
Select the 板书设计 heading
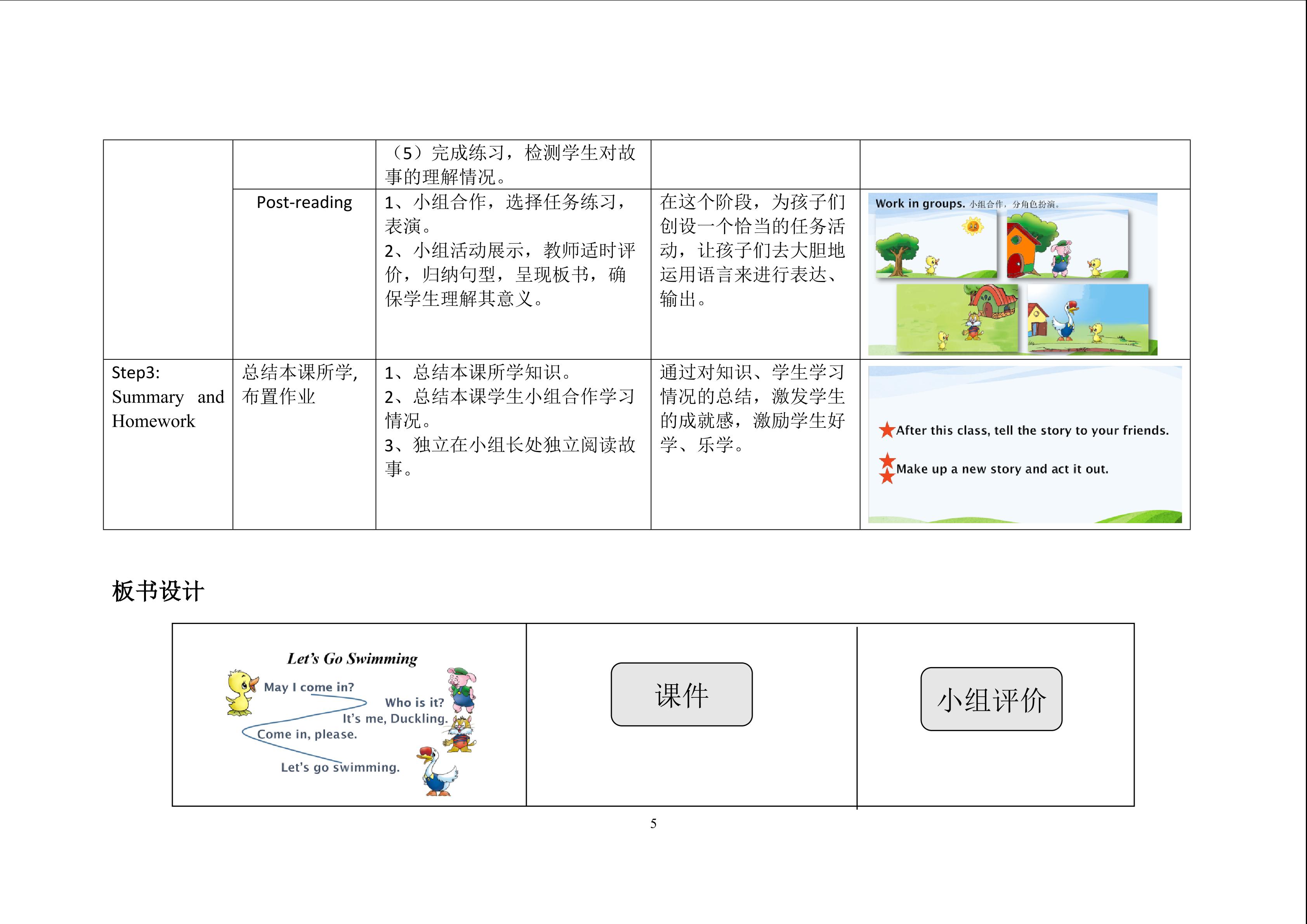(158, 591)
